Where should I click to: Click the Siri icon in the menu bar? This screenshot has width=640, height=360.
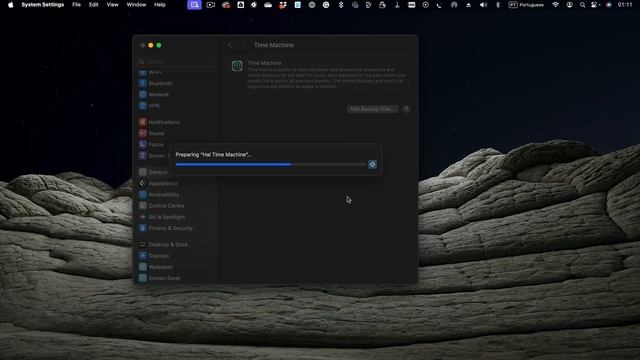coord(609,5)
